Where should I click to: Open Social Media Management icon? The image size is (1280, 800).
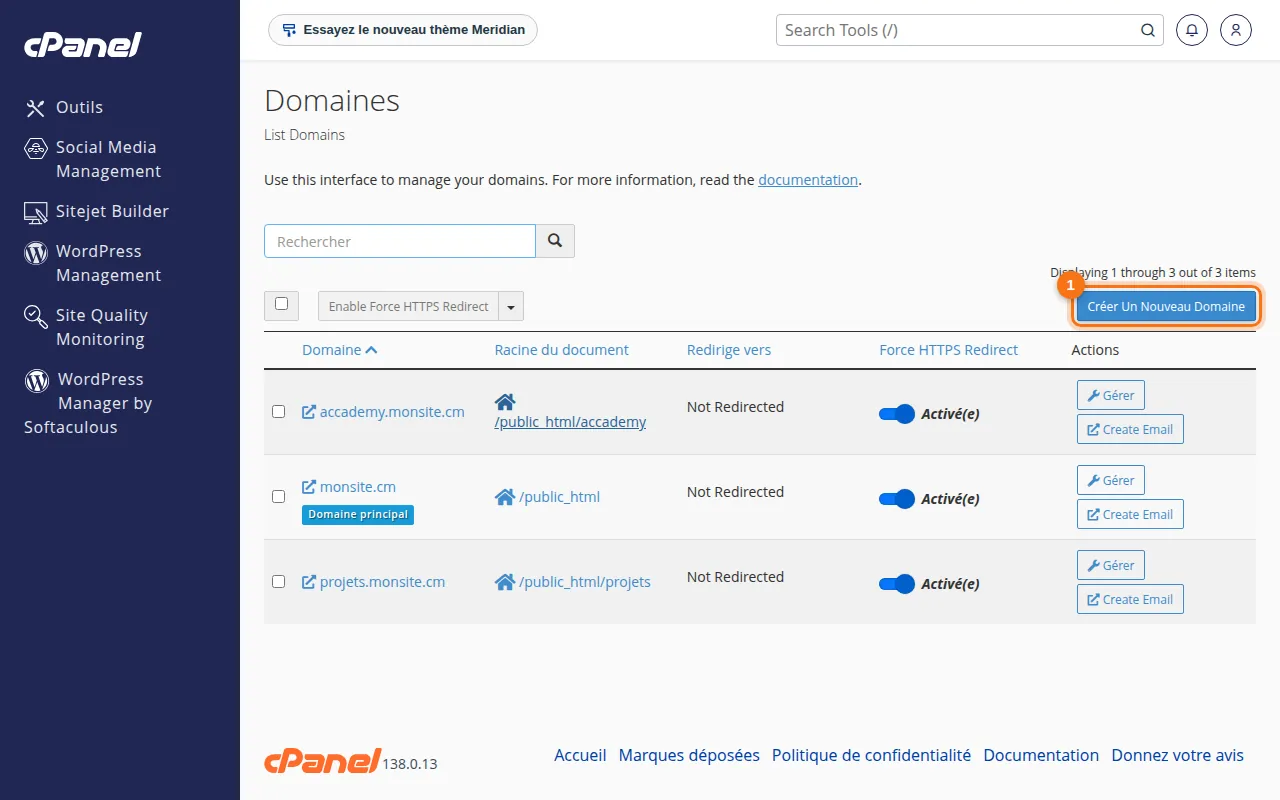click(36, 148)
